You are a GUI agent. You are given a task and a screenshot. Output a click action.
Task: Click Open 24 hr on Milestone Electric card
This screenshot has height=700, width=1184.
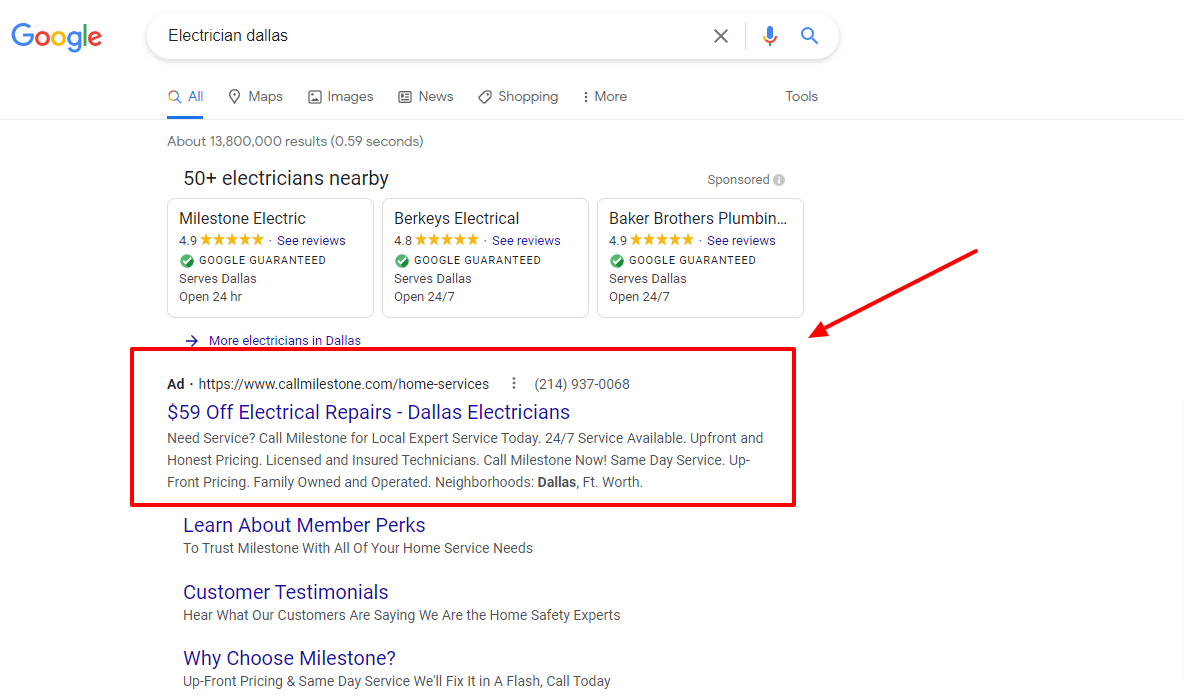[x=211, y=297]
